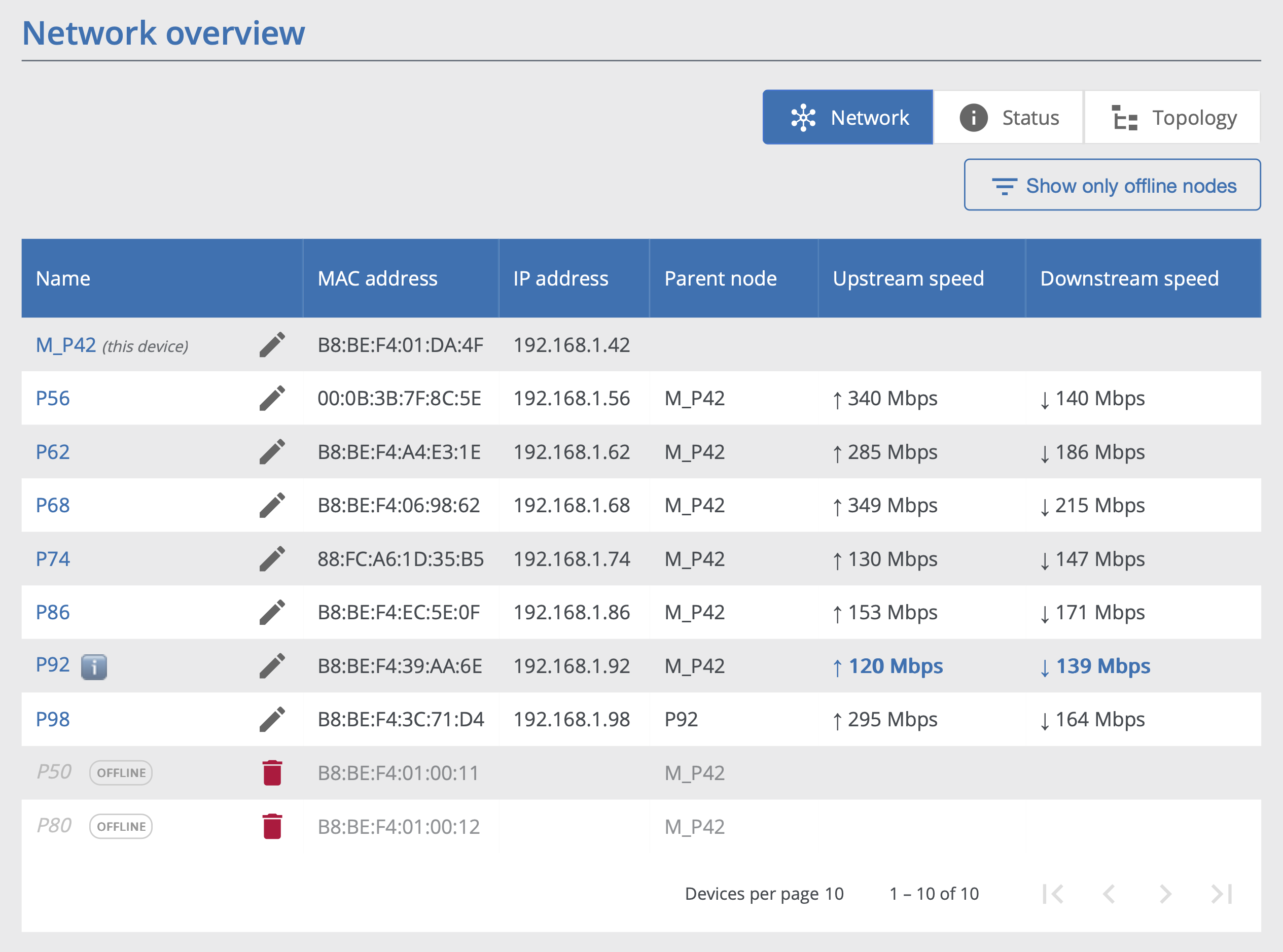Click OFFLINE badge of P80
Image resolution: width=1283 pixels, height=952 pixels.
click(x=121, y=826)
